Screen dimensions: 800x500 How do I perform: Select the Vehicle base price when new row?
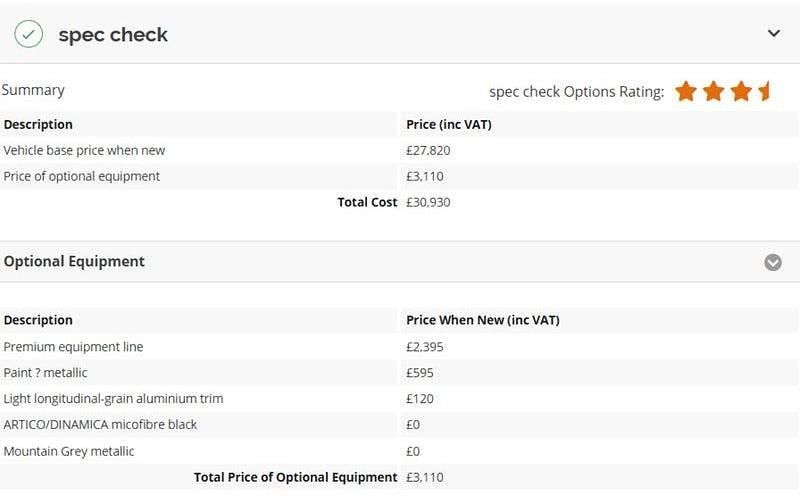click(x=84, y=150)
